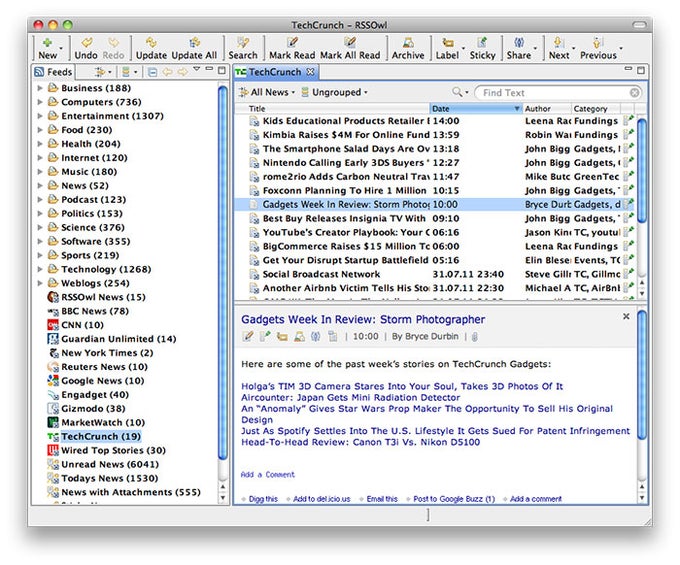Switch to the TechCrunch tab

(x=275, y=72)
